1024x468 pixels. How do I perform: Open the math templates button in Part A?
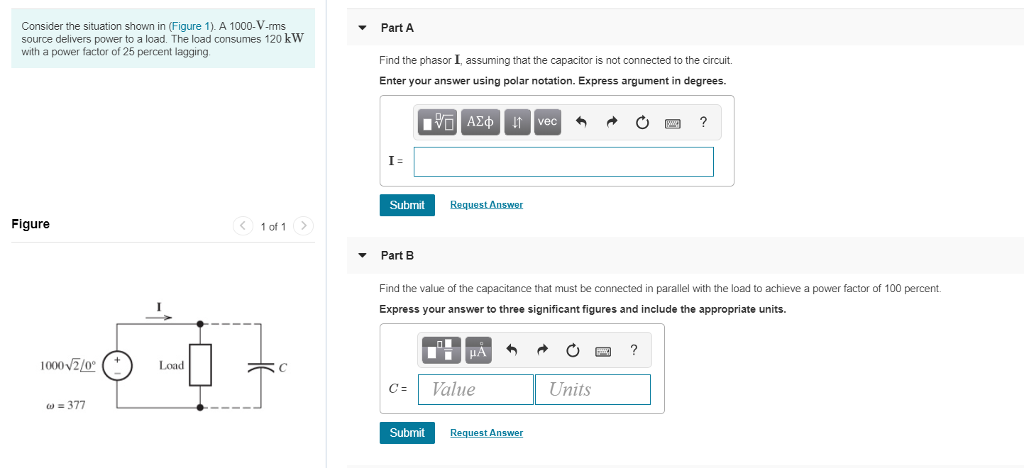(x=438, y=122)
